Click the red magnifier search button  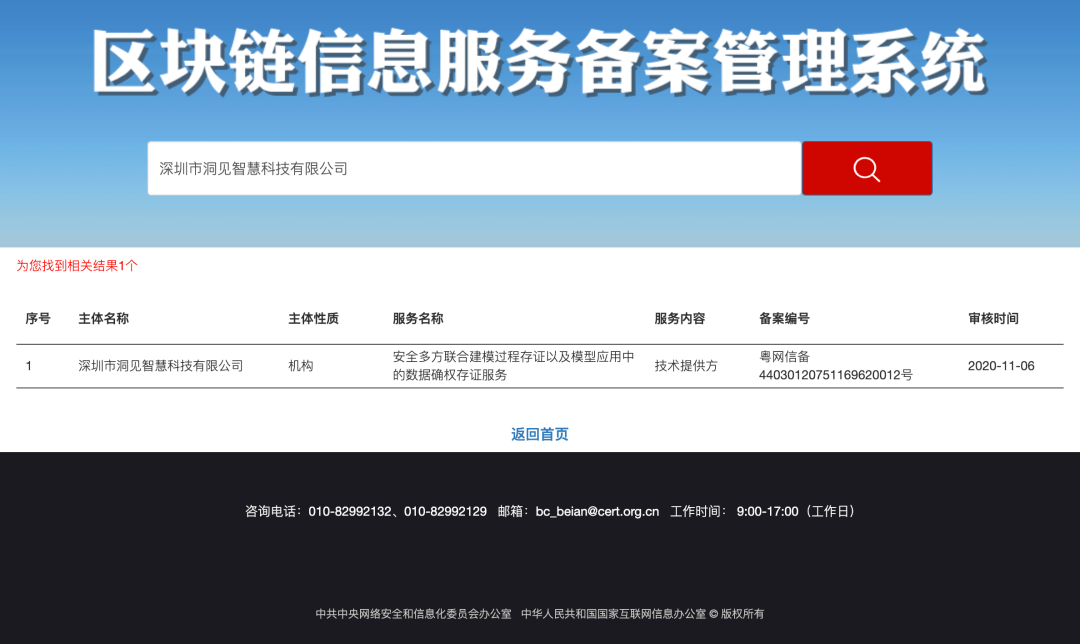pyautogui.click(x=866, y=168)
